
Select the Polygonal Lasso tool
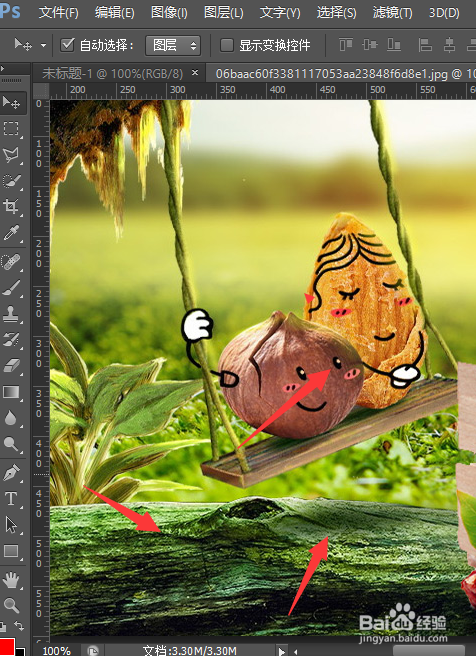click(11, 155)
